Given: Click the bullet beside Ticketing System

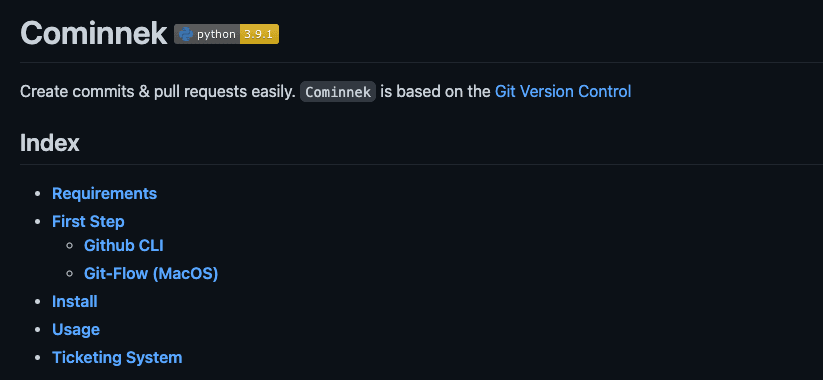Looking at the screenshot, I should (37, 358).
